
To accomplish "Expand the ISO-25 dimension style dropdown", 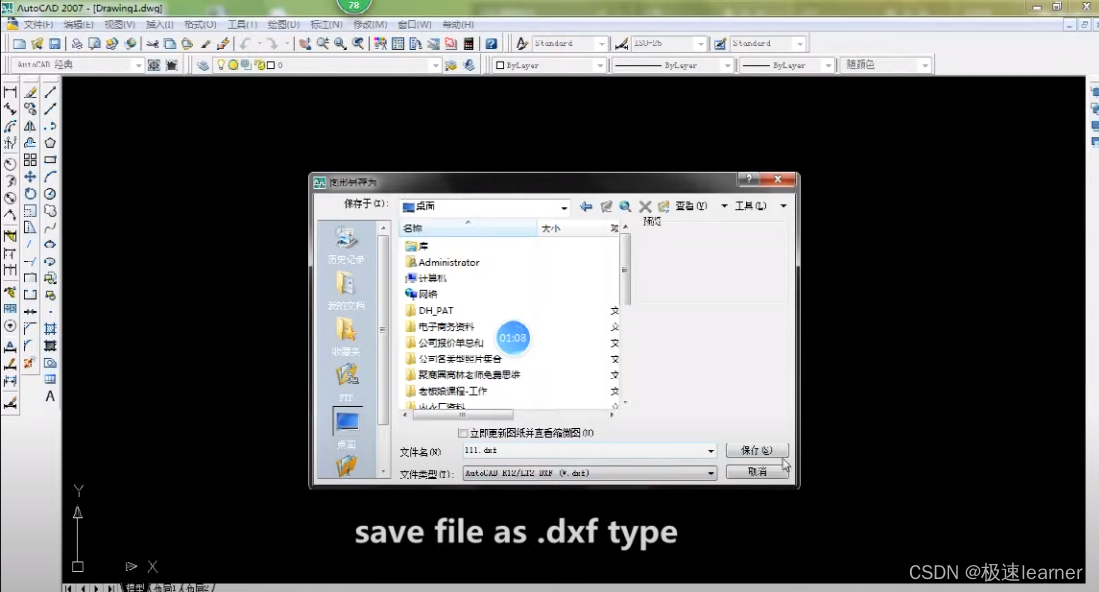I will coord(700,43).
